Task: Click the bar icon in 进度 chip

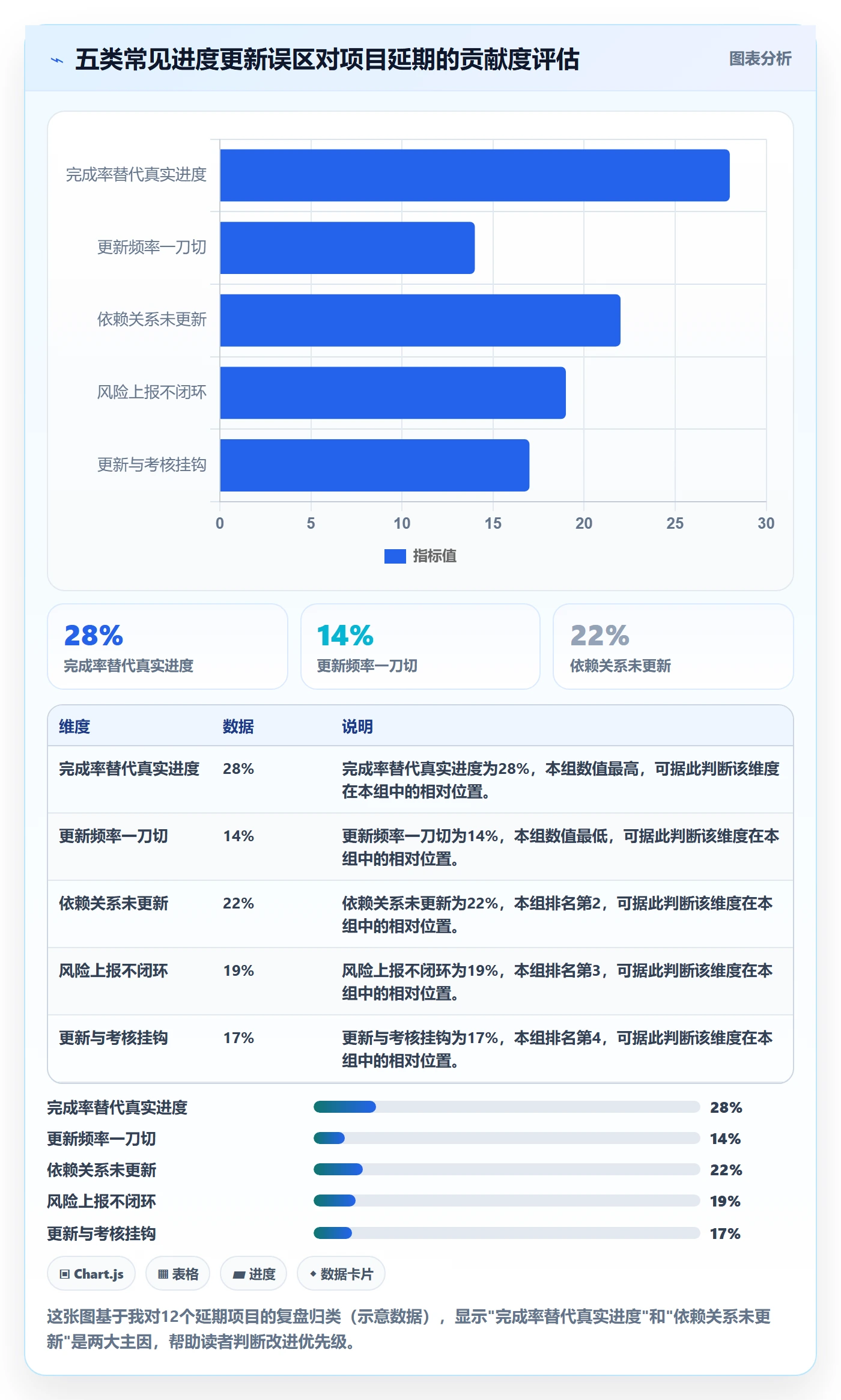Action: [x=239, y=1274]
